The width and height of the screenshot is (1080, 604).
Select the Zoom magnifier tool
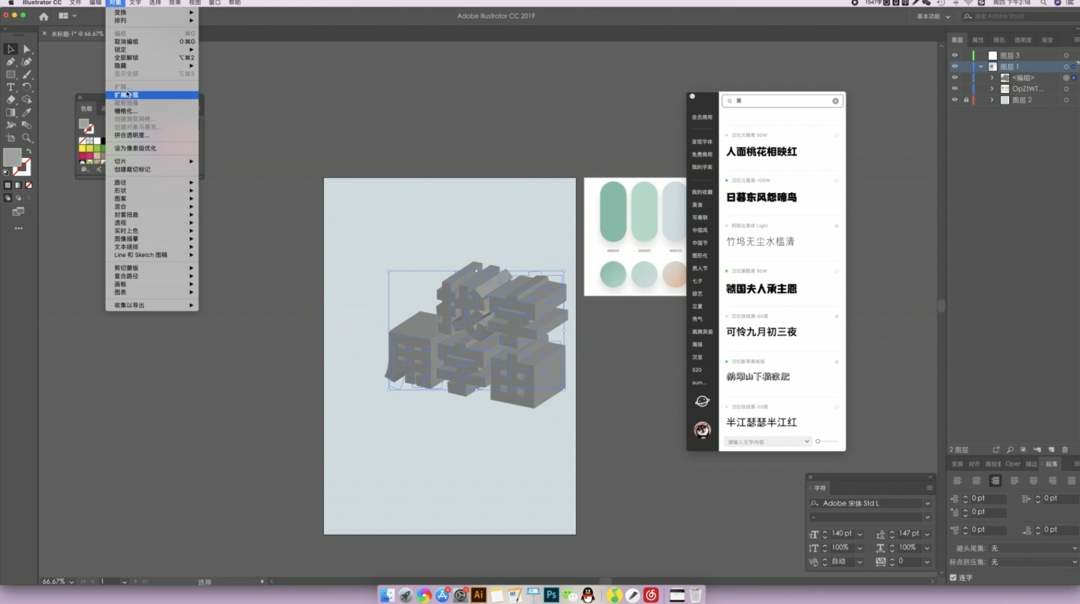pyautogui.click(x=27, y=138)
